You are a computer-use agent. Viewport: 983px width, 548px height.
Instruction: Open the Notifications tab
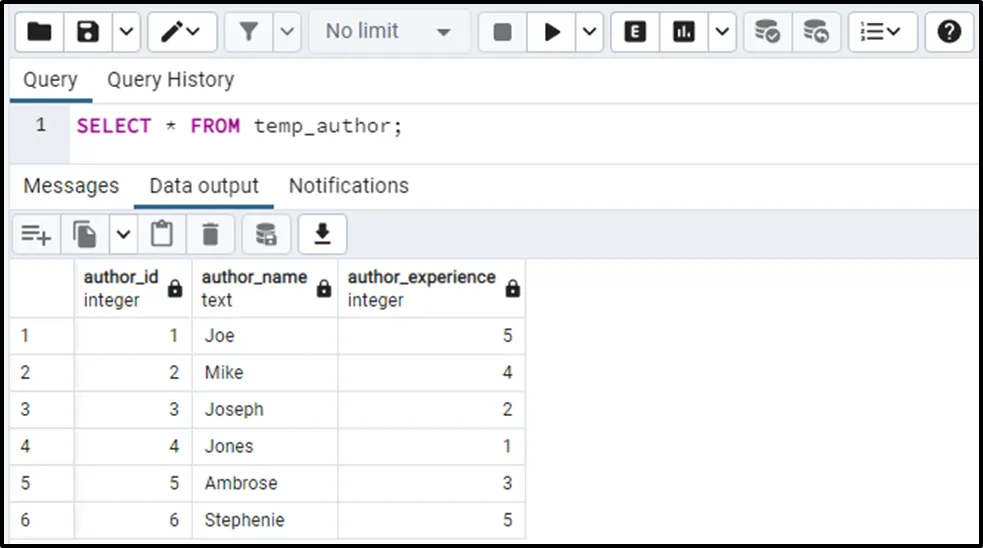click(x=348, y=186)
